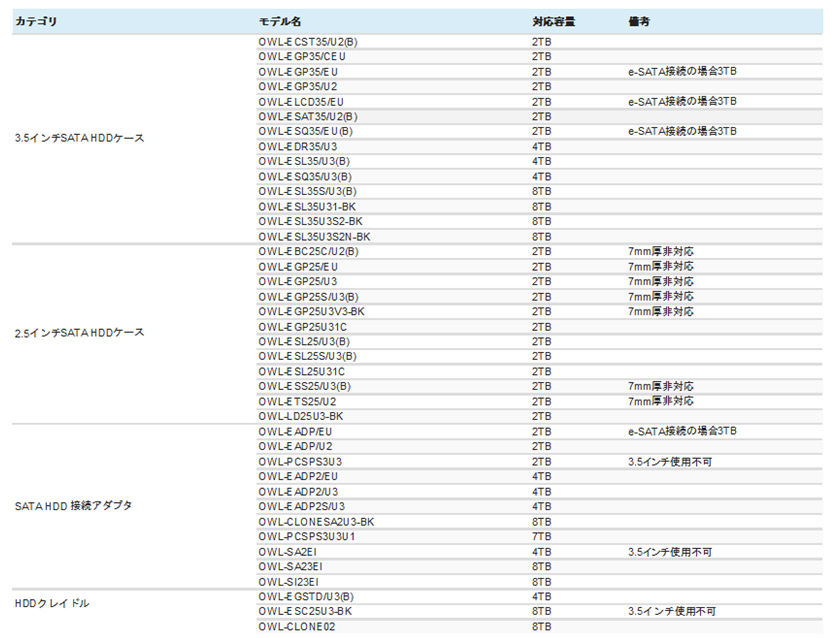
Task: Click model OWL-SI23EI
Action: (x=288, y=582)
